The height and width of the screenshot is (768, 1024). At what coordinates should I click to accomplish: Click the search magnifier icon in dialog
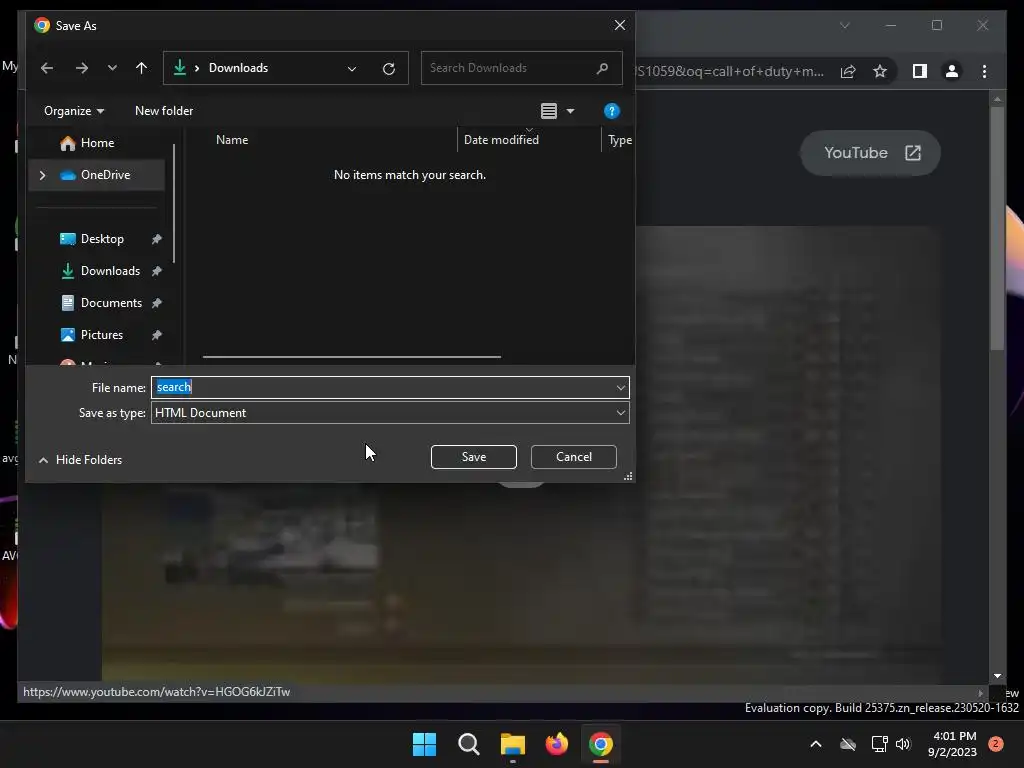pyautogui.click(x=602, y=68)
